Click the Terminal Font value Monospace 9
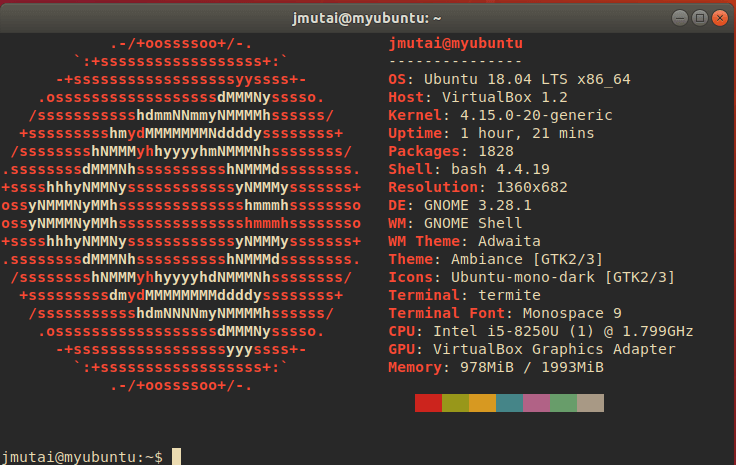The width and height of the screenshot is (736, 465). pos(572,313)
